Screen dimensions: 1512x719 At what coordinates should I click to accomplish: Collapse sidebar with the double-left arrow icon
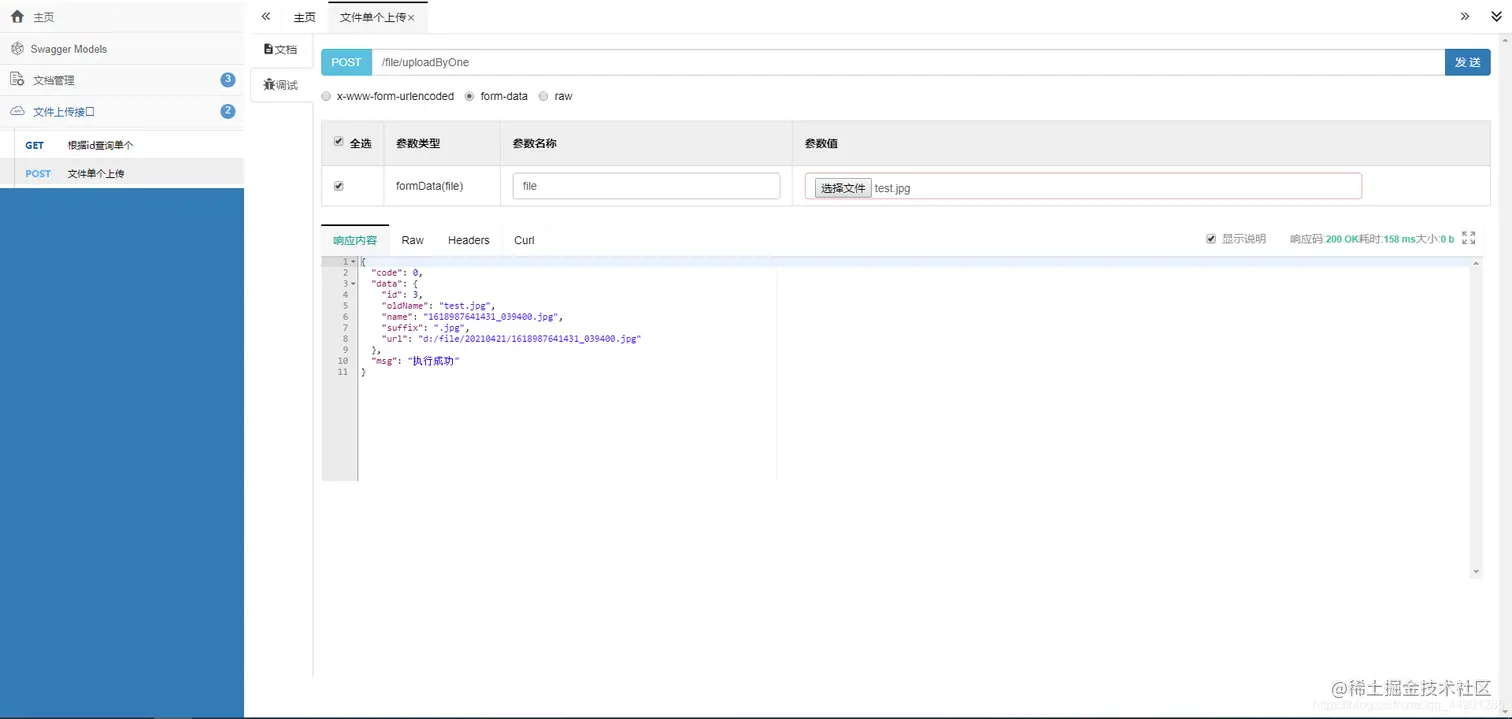pyautogui.click(x=266, y=16)
